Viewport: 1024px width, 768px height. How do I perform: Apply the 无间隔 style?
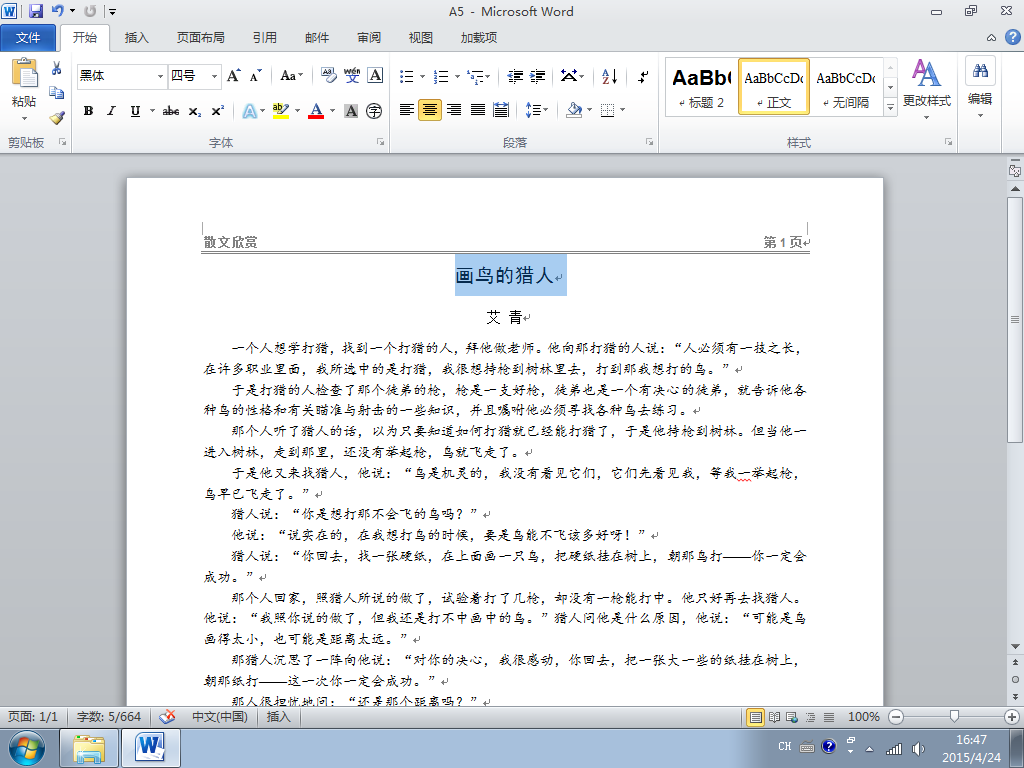coord(846,87)
